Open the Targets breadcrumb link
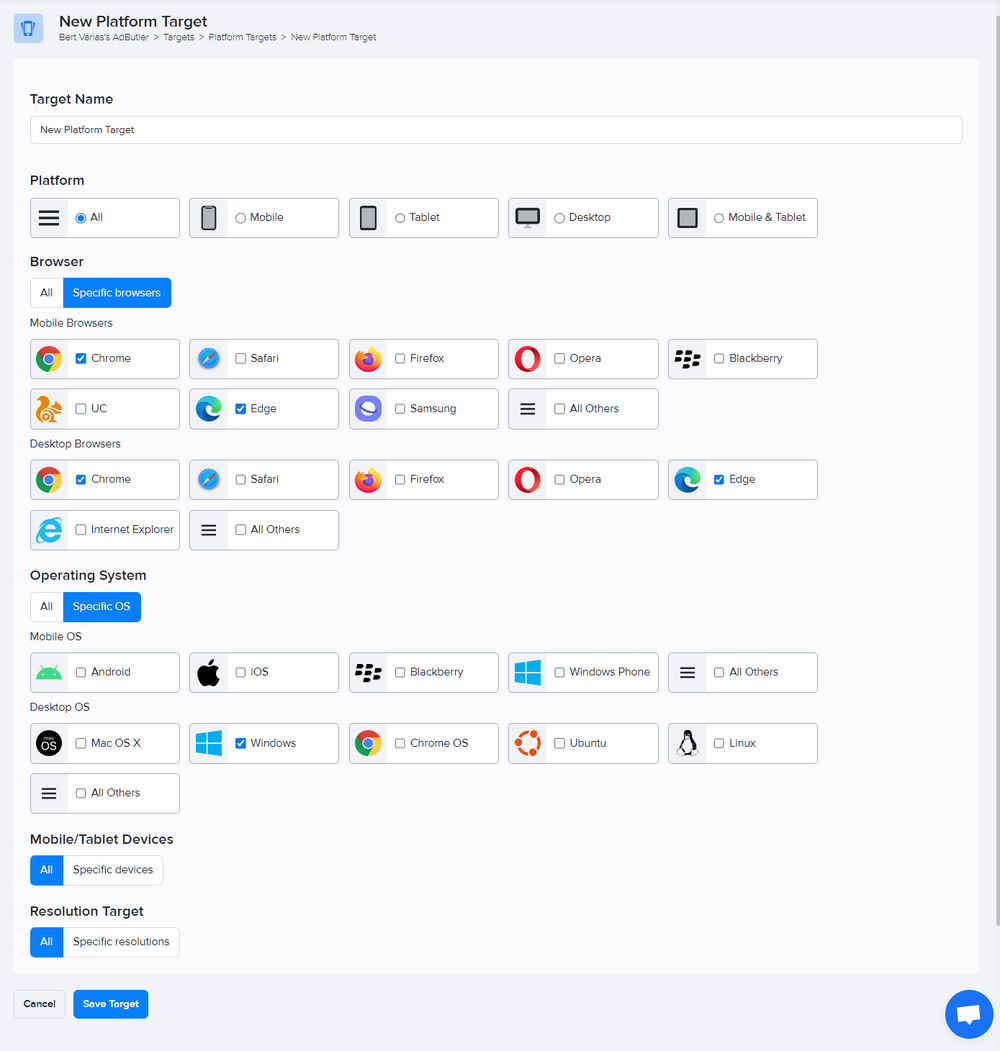 click(179, 38)
